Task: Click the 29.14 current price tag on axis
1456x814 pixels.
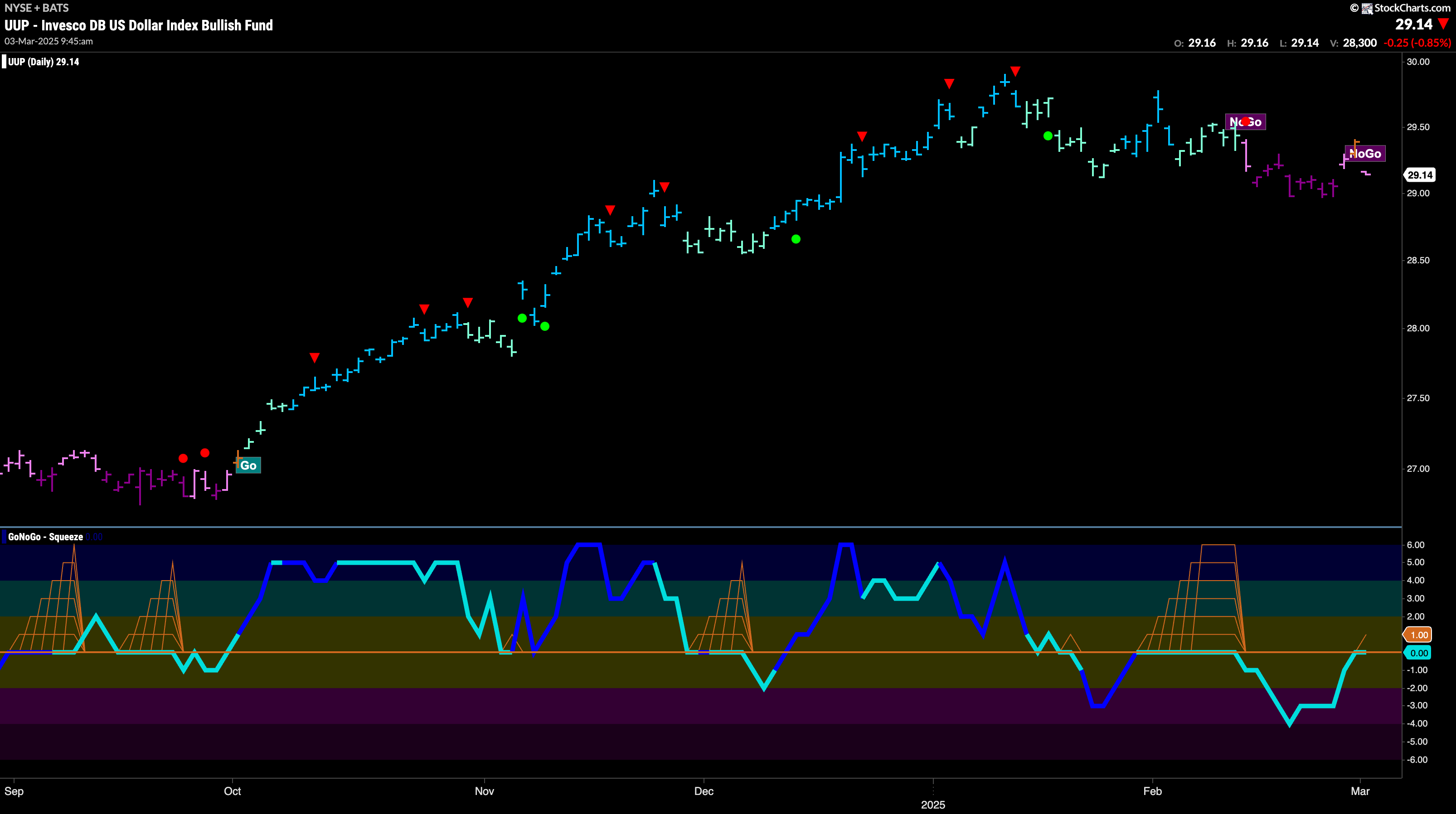Action: click(x=1419, y=174)
